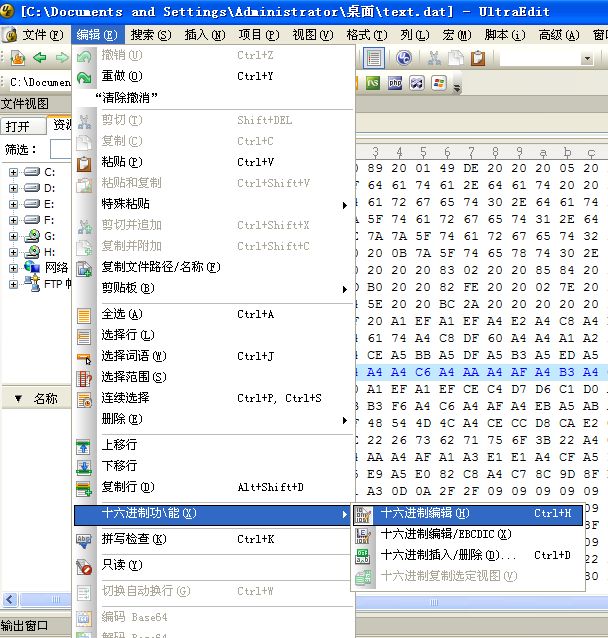Screen dimensions: 608x638
Task: Click the green forward arrow toolbar icon
Action: [x=62, y=58]
